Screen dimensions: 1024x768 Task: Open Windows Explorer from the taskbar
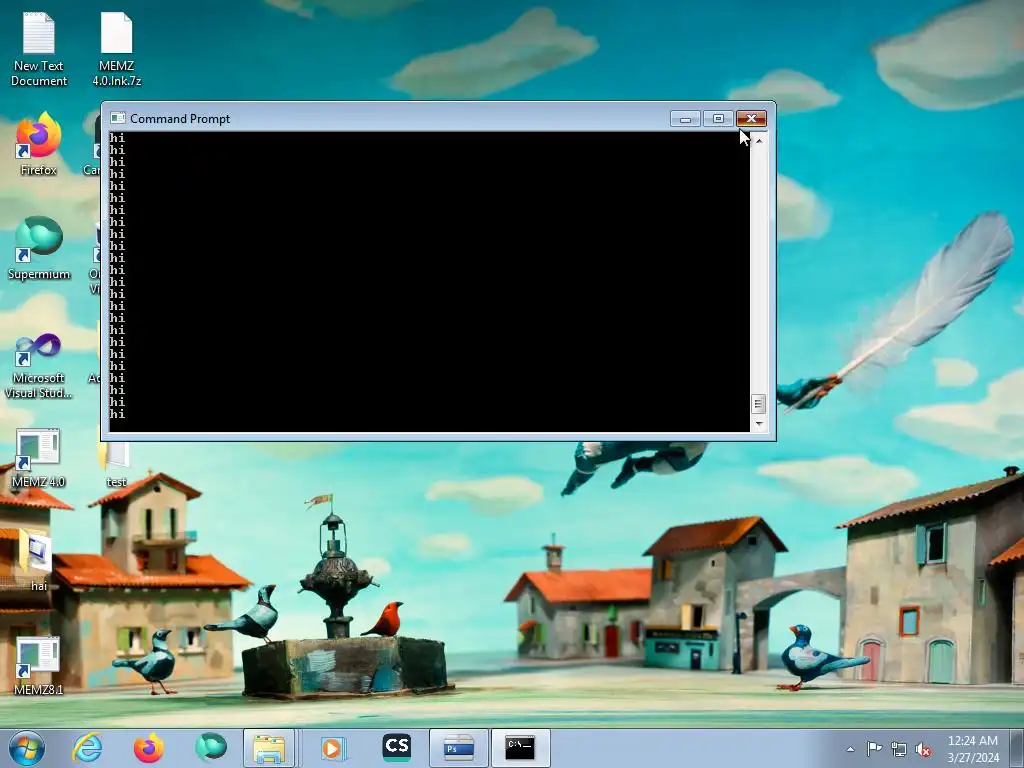click(269, 748)
